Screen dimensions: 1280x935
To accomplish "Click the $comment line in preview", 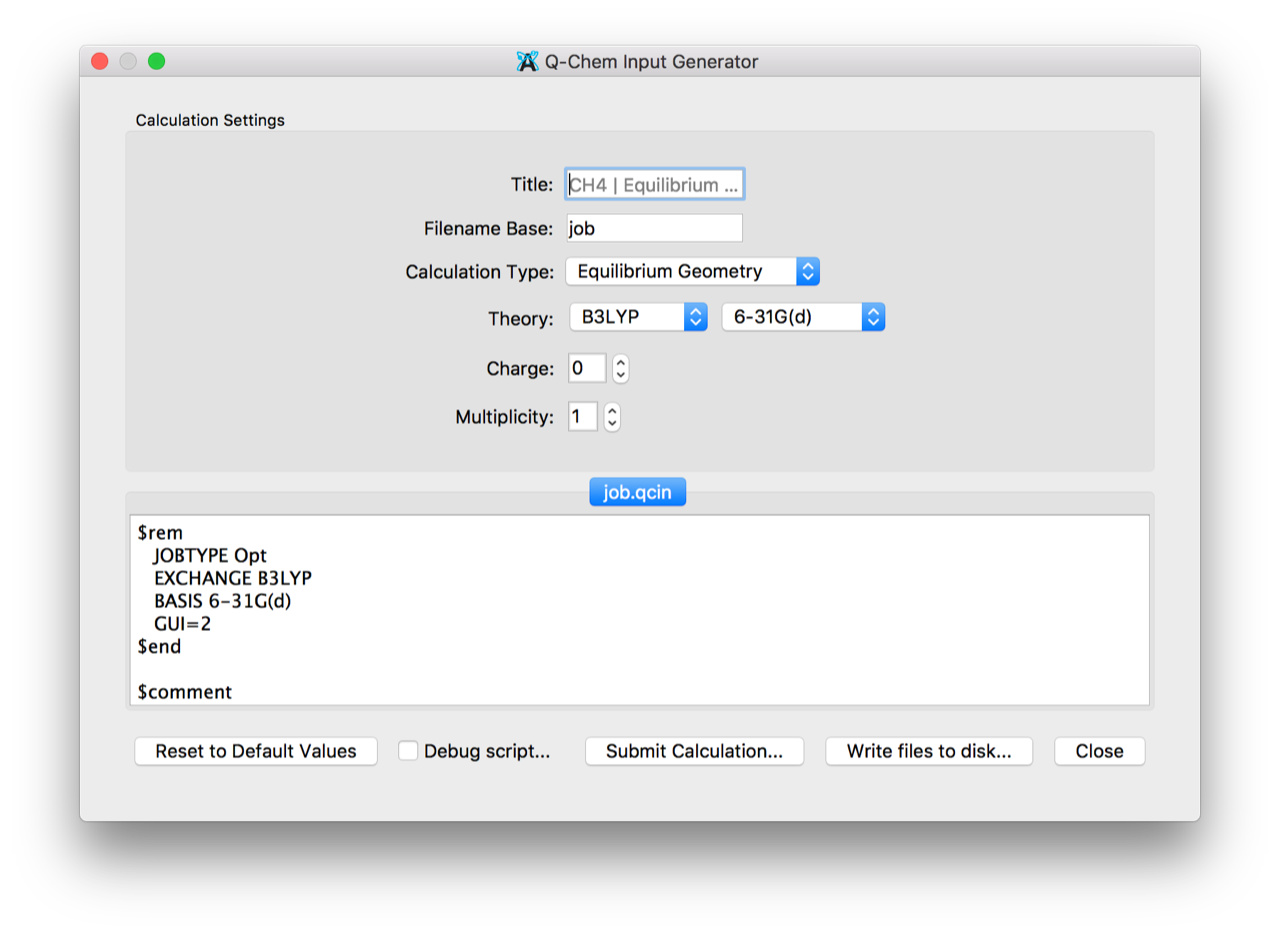I will coord(185,692).
